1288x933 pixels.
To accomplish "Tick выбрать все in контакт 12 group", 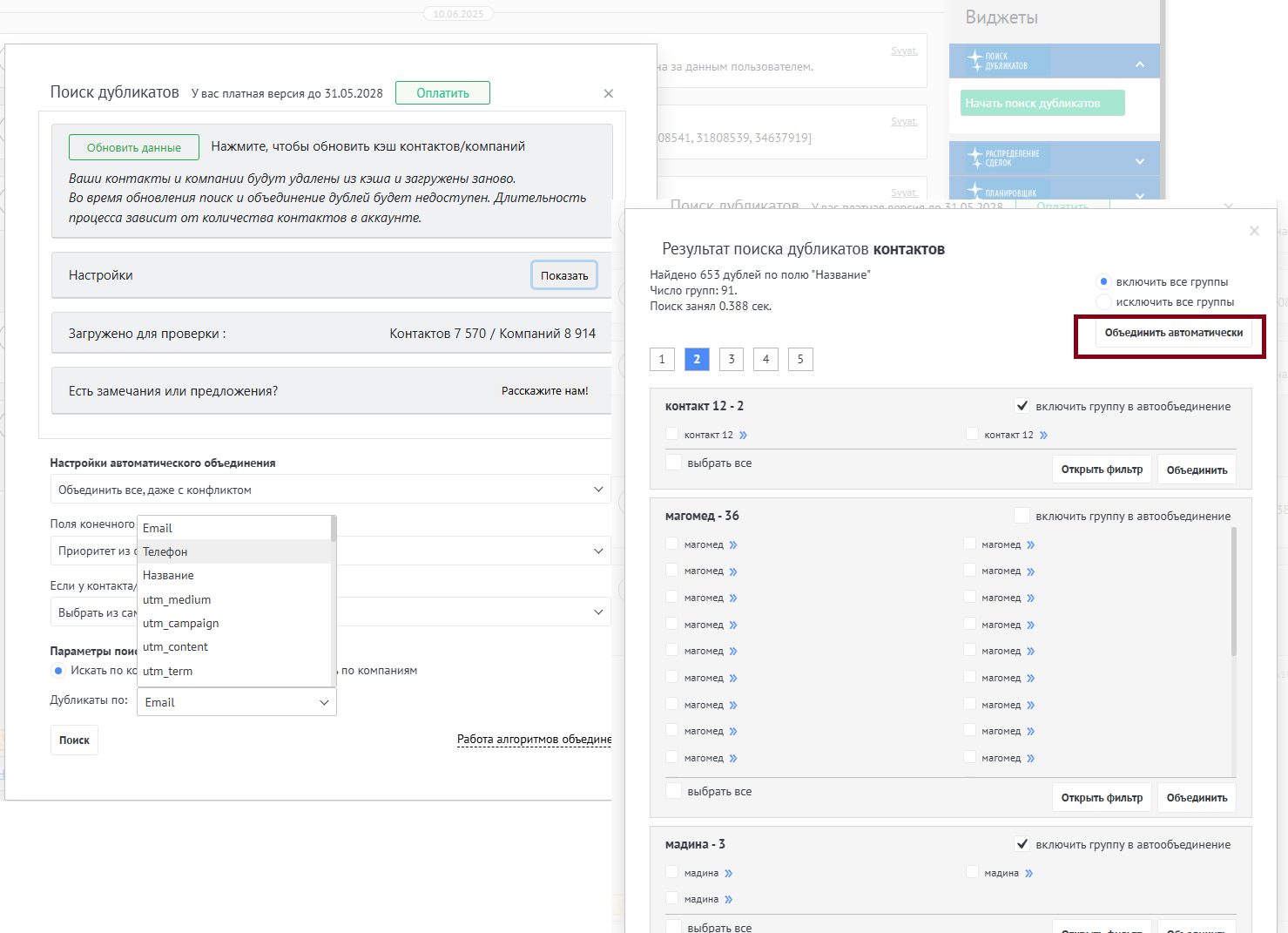I will pyautogui.click(x=673, y=463).
